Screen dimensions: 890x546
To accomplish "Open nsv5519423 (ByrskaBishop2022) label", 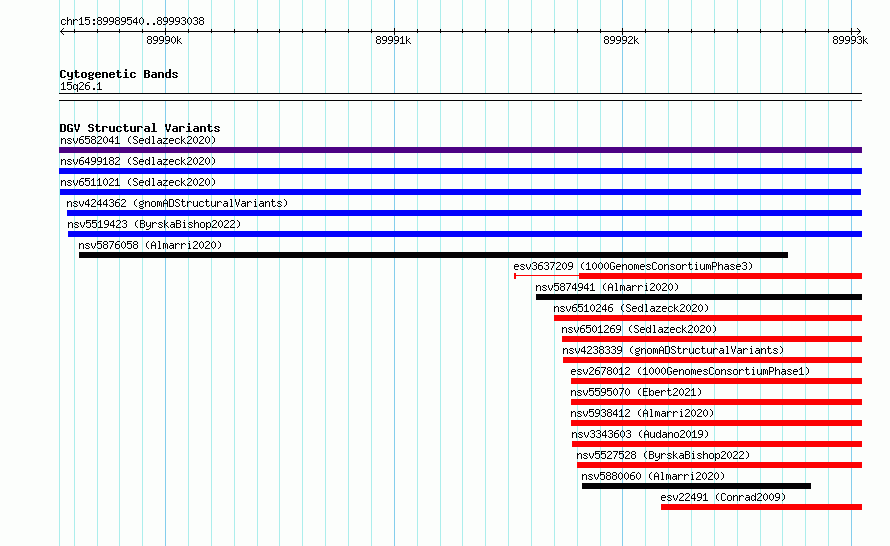I will (154, 224).
